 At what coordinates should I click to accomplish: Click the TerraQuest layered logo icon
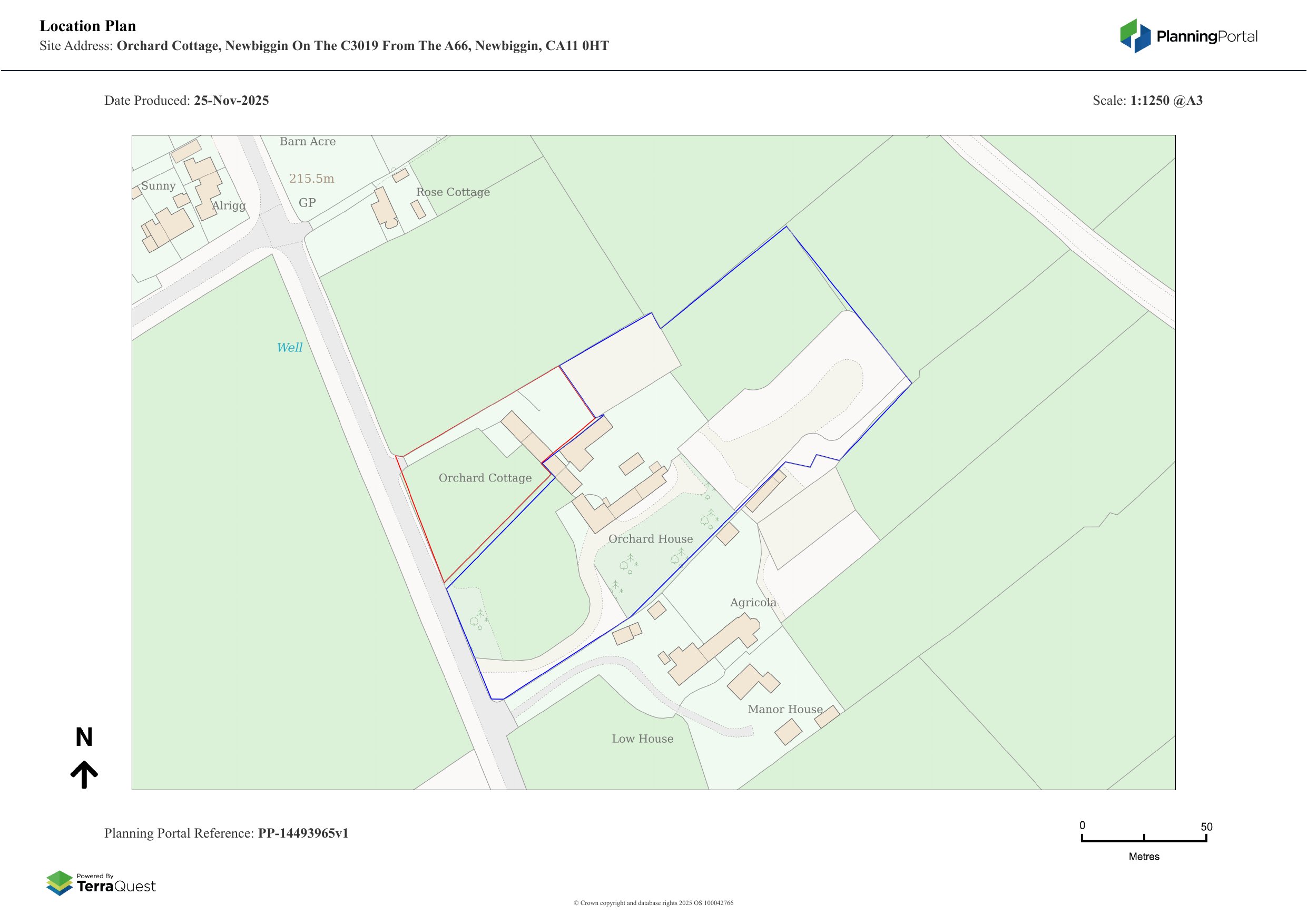[59, 882]
